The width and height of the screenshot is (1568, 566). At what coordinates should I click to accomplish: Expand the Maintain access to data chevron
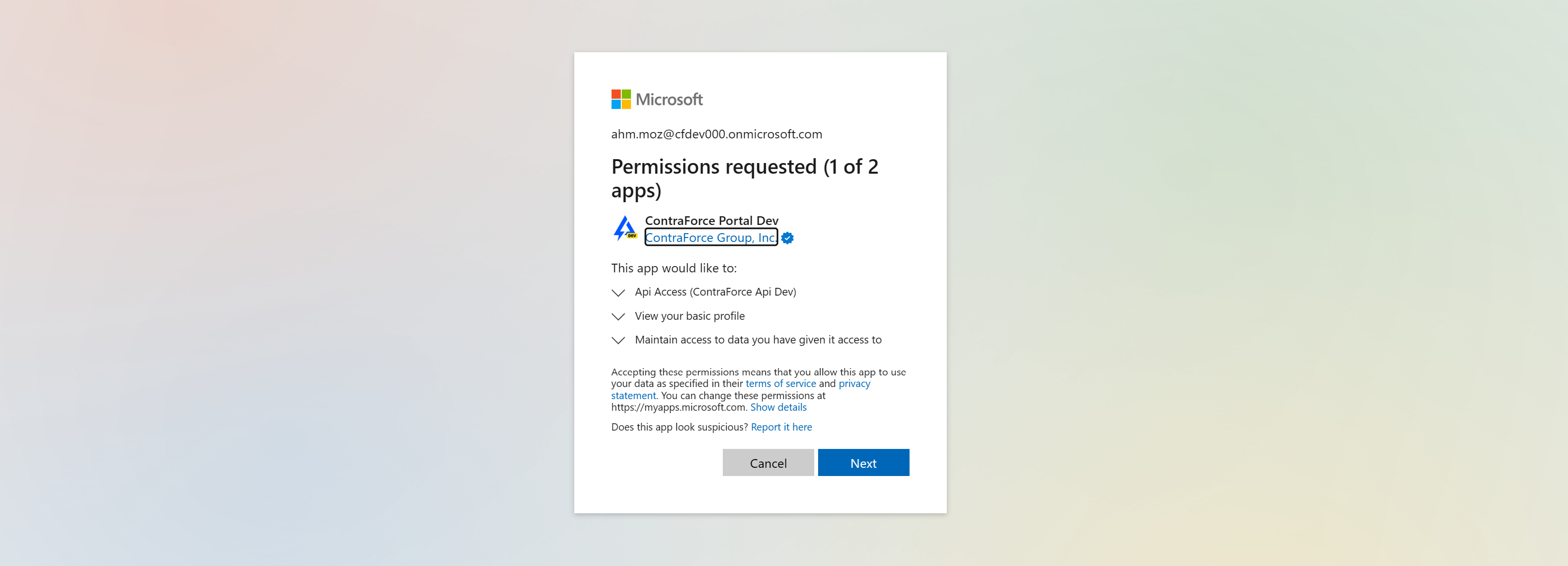click(618, 340)
